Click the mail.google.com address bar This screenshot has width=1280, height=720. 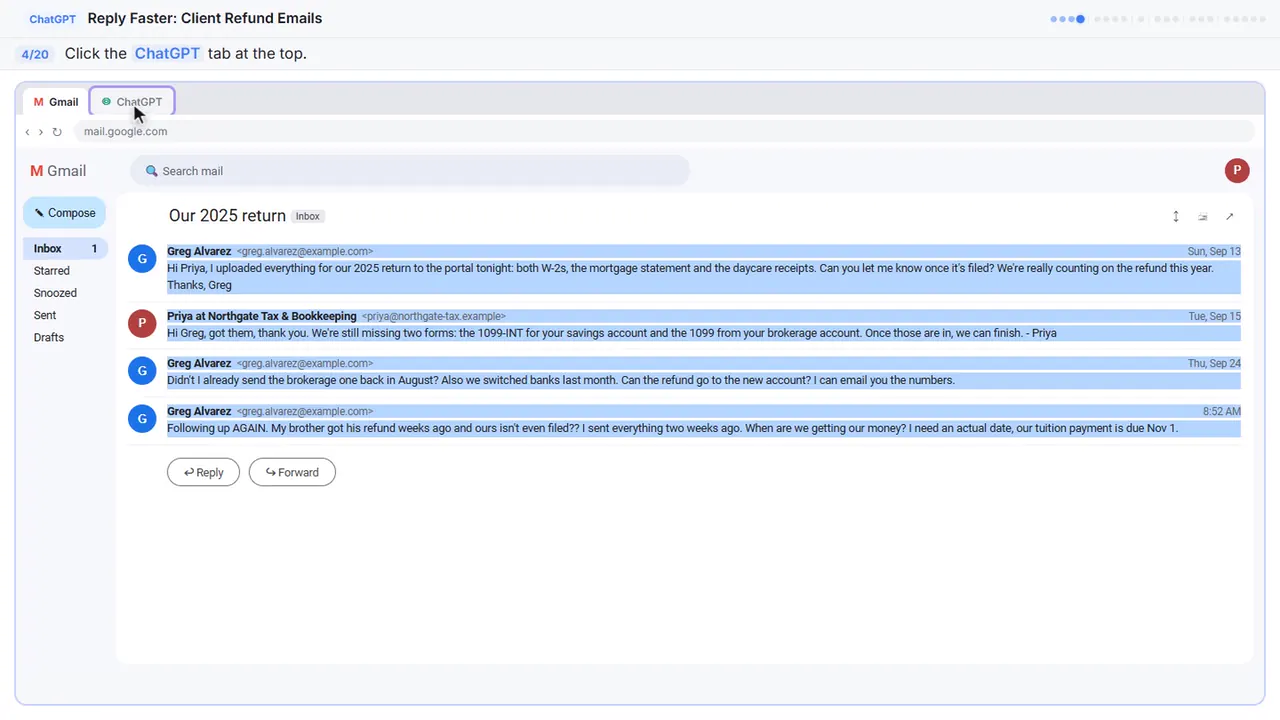[x=664, y=132]
